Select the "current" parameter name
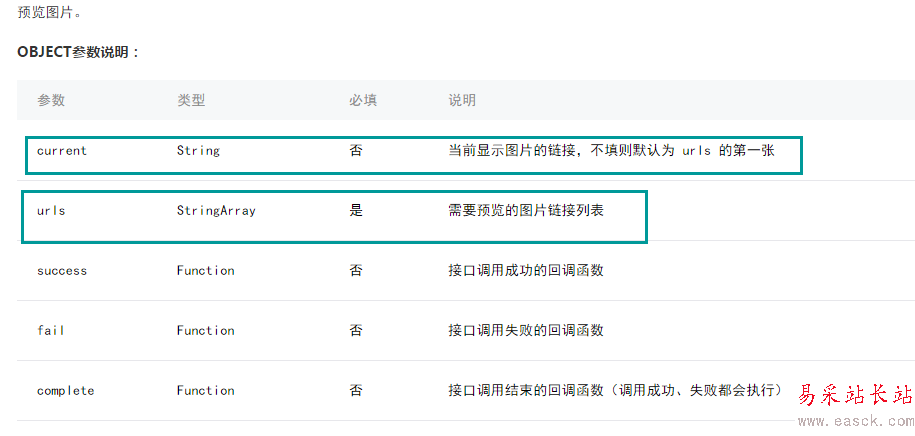This screenshot has width=915, height=436. pyautogui.click(x=62, y=151)
